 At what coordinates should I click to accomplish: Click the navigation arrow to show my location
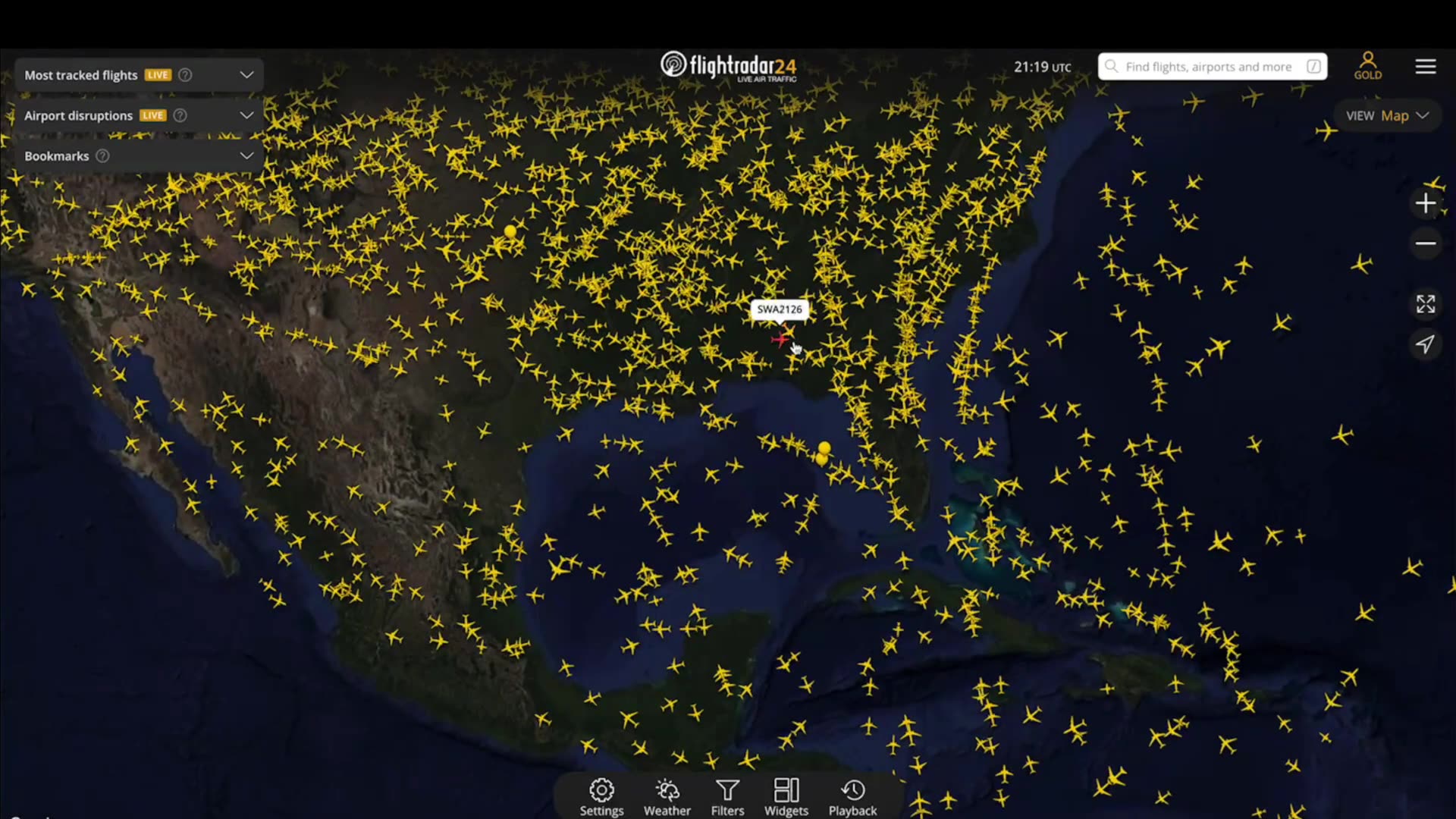click(x=1426, y=344)
